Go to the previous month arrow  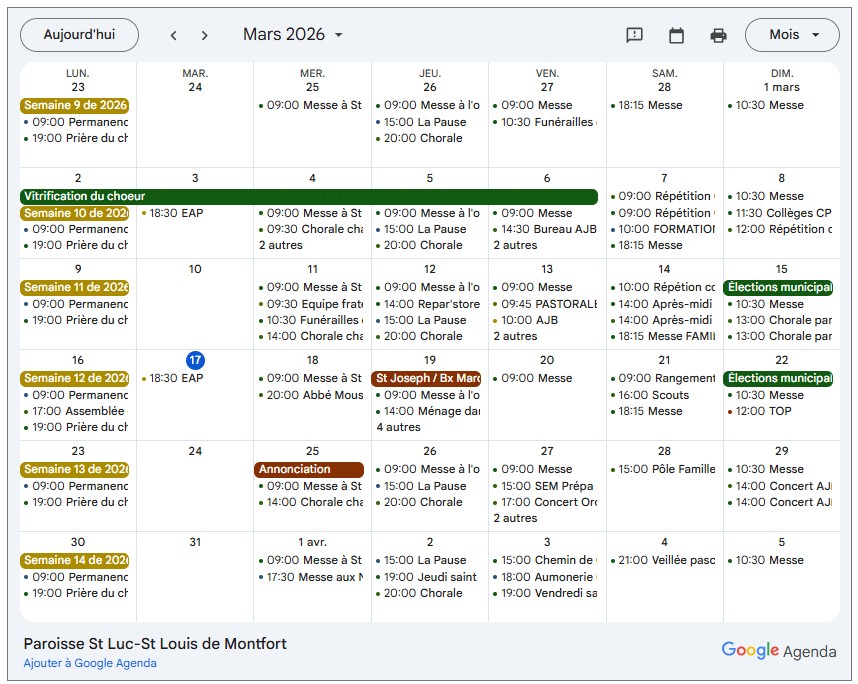tap(173, 35)
